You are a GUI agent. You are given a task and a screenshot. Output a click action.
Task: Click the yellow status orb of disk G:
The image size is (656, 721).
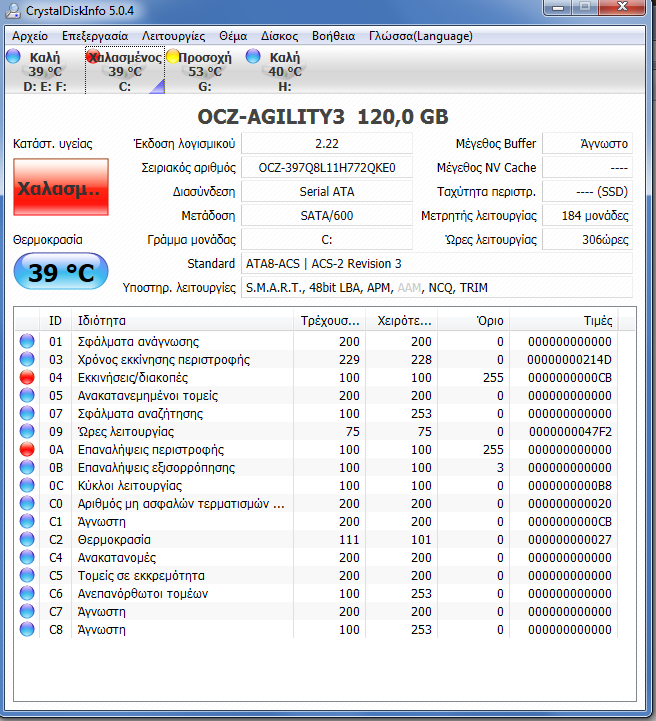click(x=173, y=56)
